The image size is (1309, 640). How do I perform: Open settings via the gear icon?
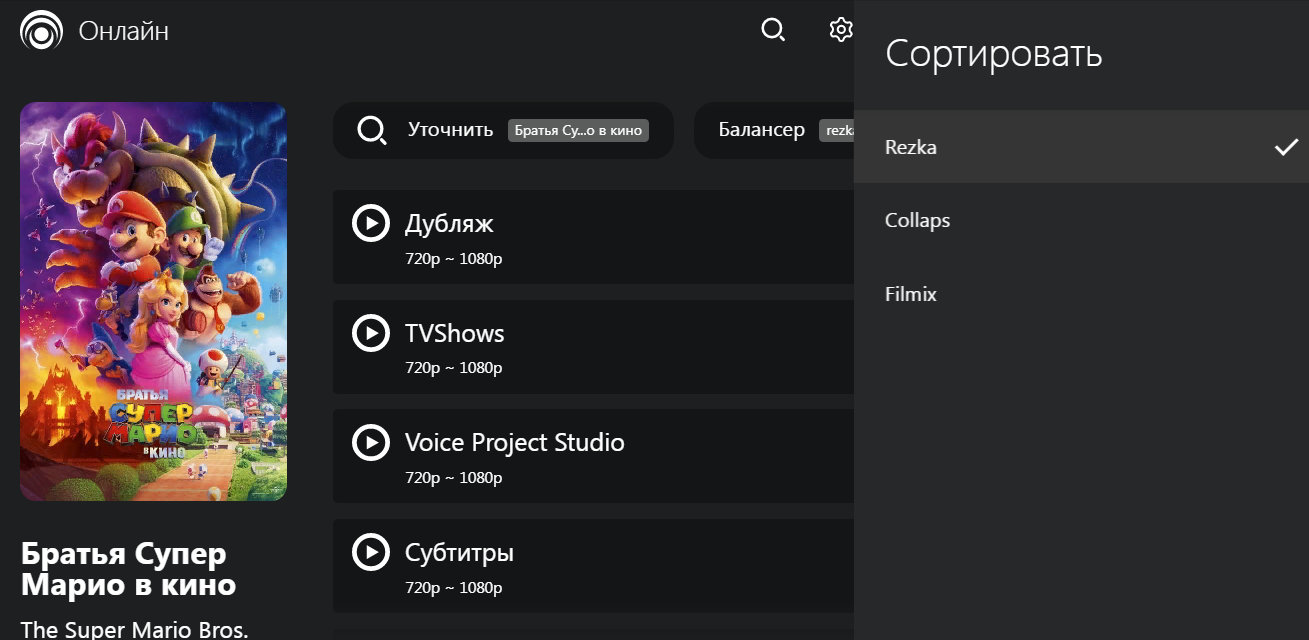840,30
